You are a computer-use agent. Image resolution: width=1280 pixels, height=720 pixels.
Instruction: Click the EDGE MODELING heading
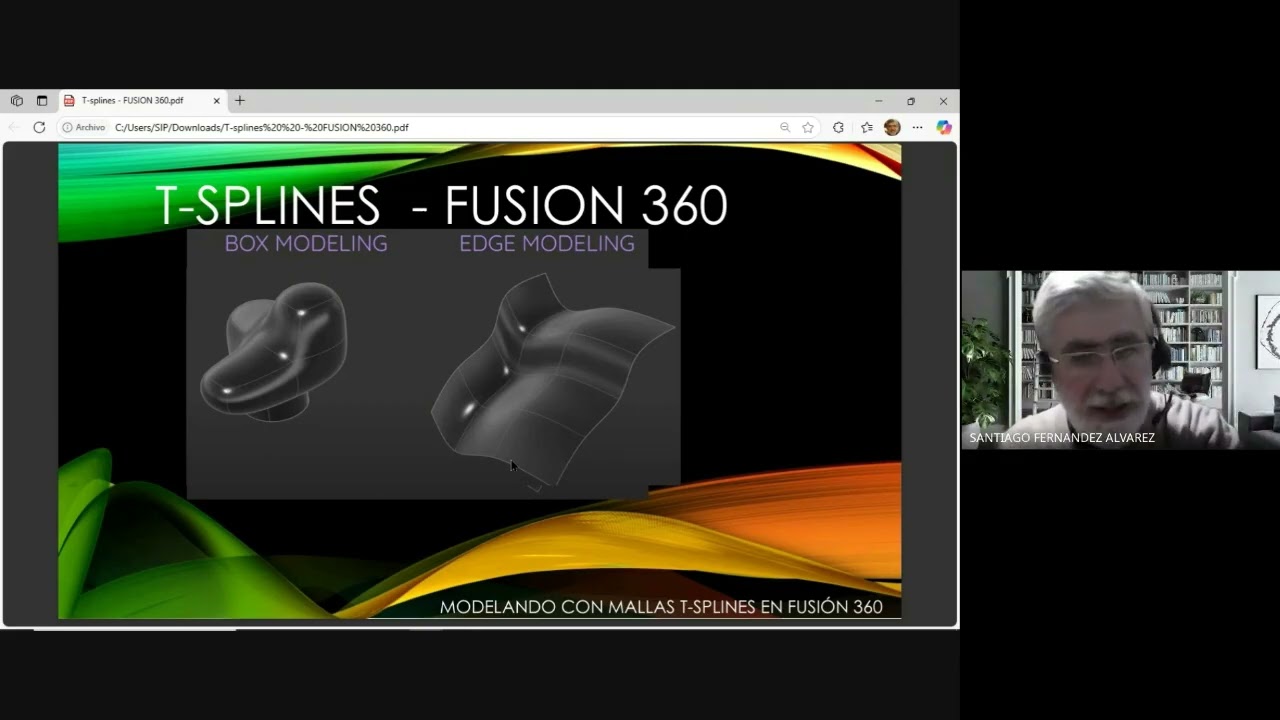pos(547,243)
